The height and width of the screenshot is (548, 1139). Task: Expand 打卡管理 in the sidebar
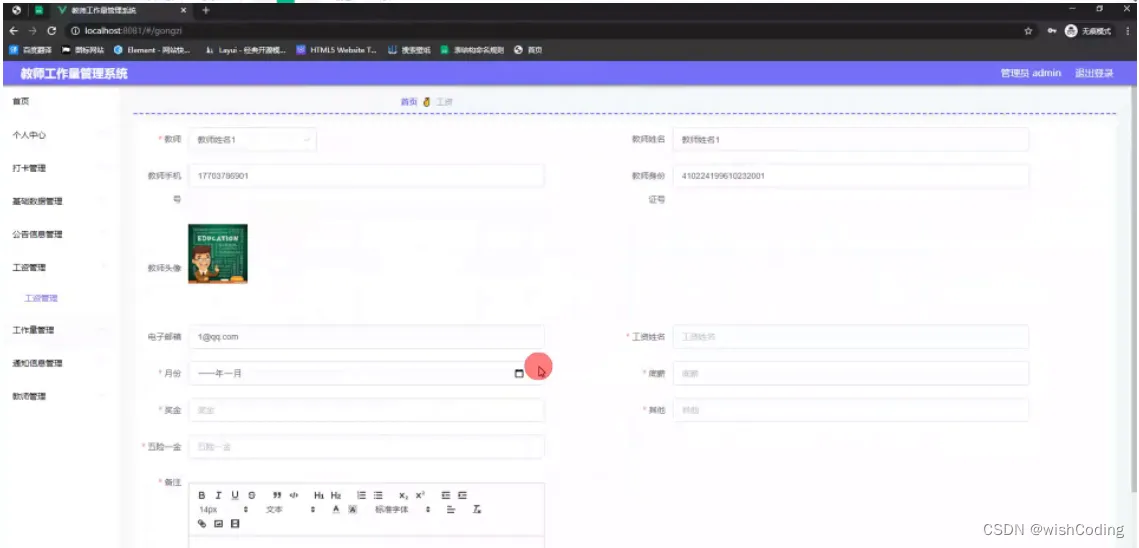(60, 168)
